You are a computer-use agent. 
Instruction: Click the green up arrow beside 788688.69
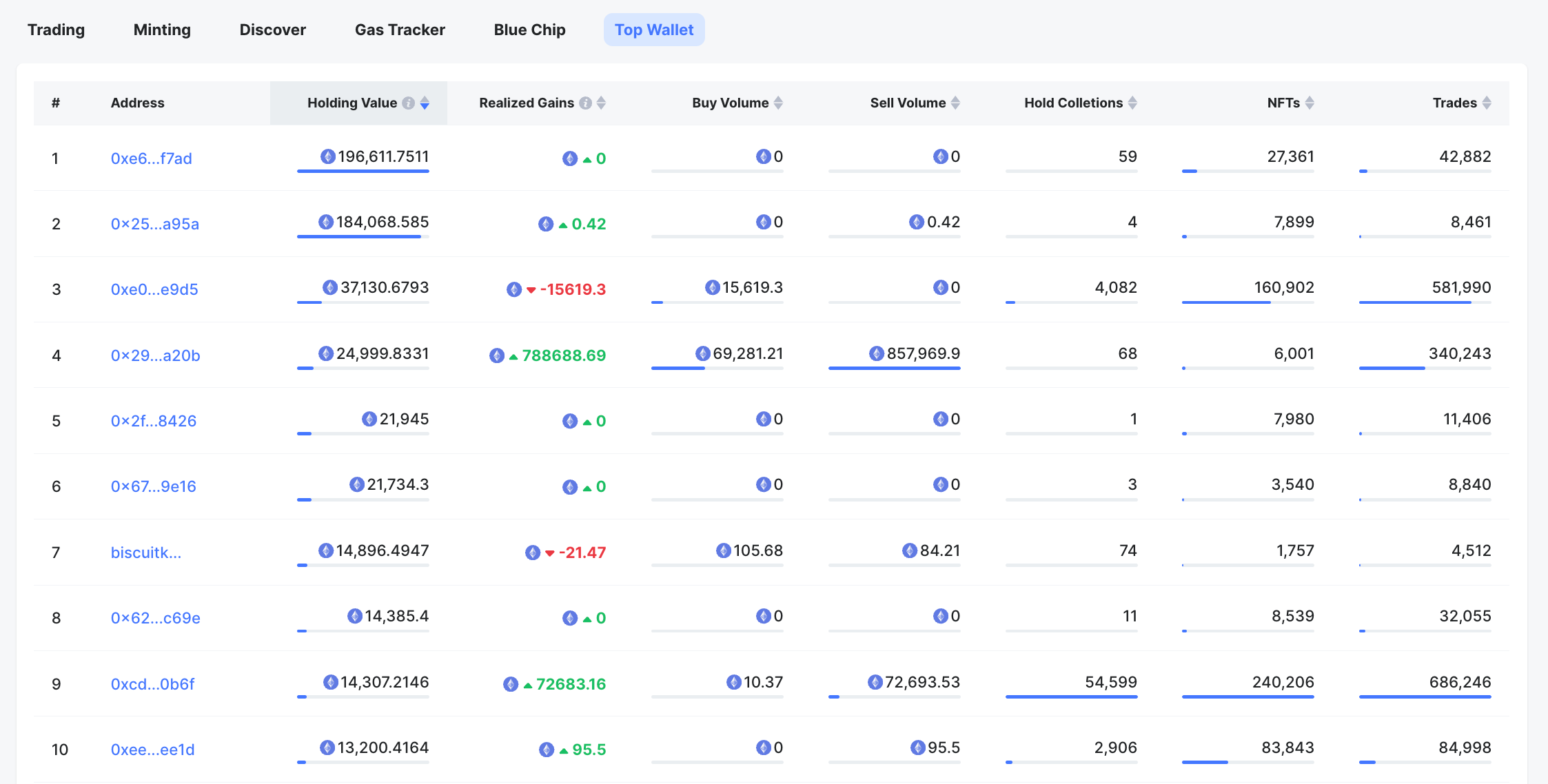513,357
